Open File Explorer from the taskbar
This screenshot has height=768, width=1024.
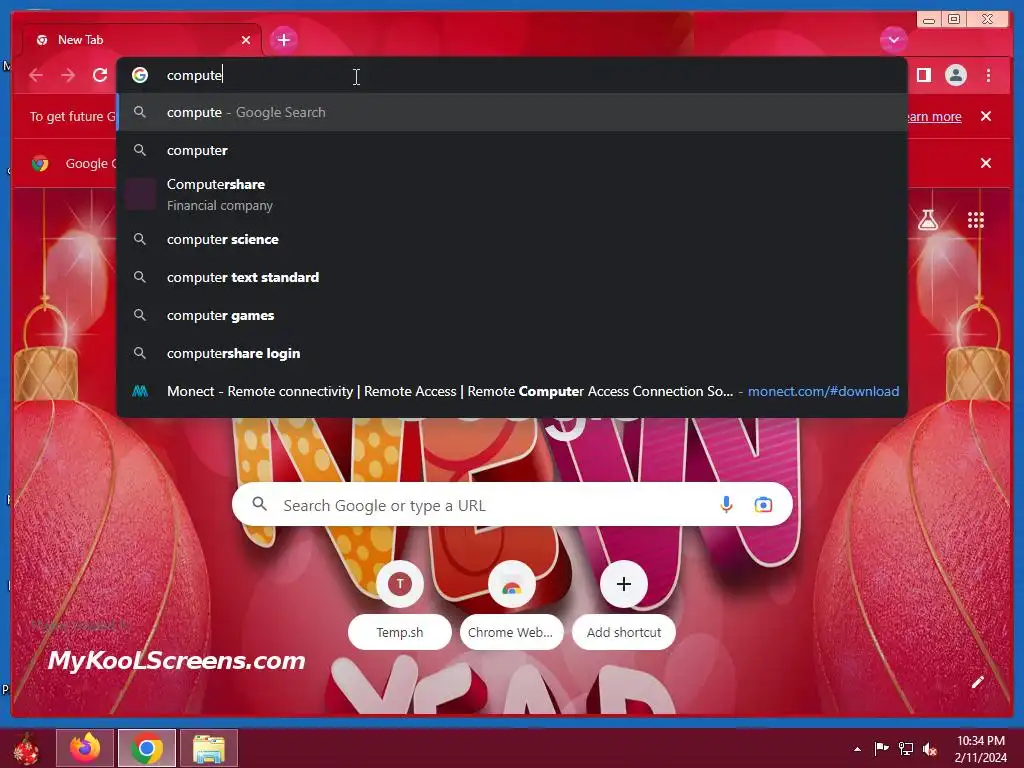click(209, 748)
